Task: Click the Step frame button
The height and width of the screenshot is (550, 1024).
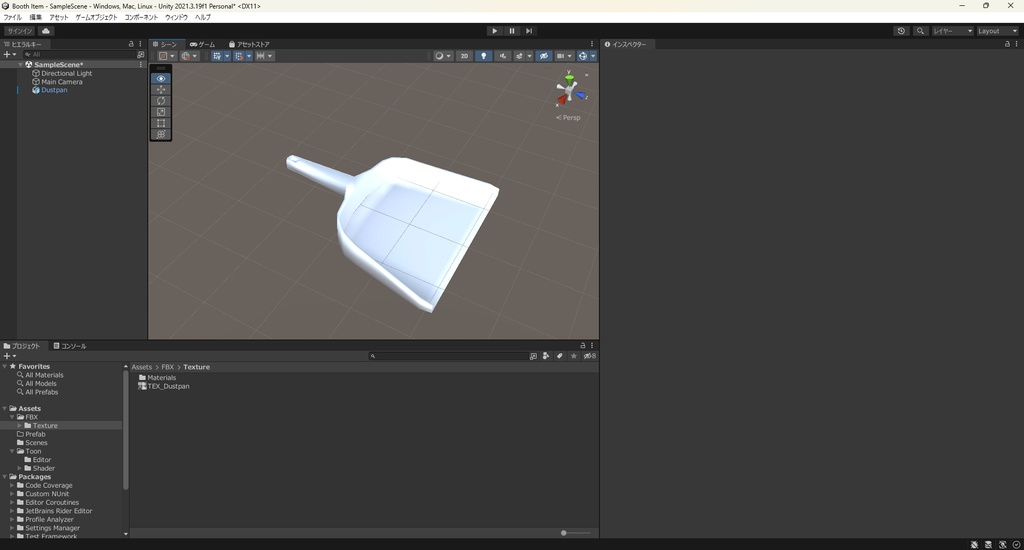Action: 529,31
